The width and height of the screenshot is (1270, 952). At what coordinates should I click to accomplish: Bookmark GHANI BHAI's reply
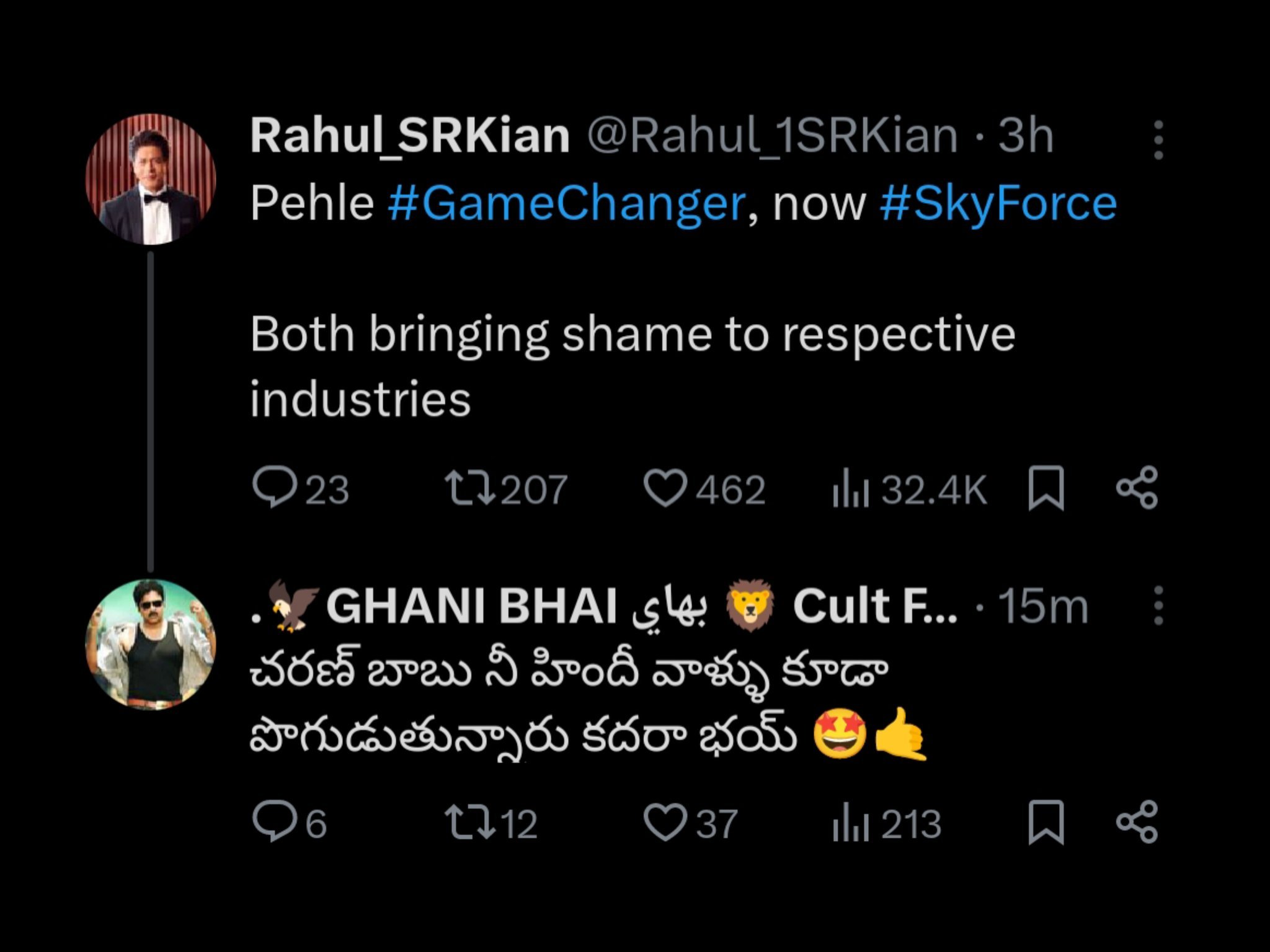[x=1046, y=823]
